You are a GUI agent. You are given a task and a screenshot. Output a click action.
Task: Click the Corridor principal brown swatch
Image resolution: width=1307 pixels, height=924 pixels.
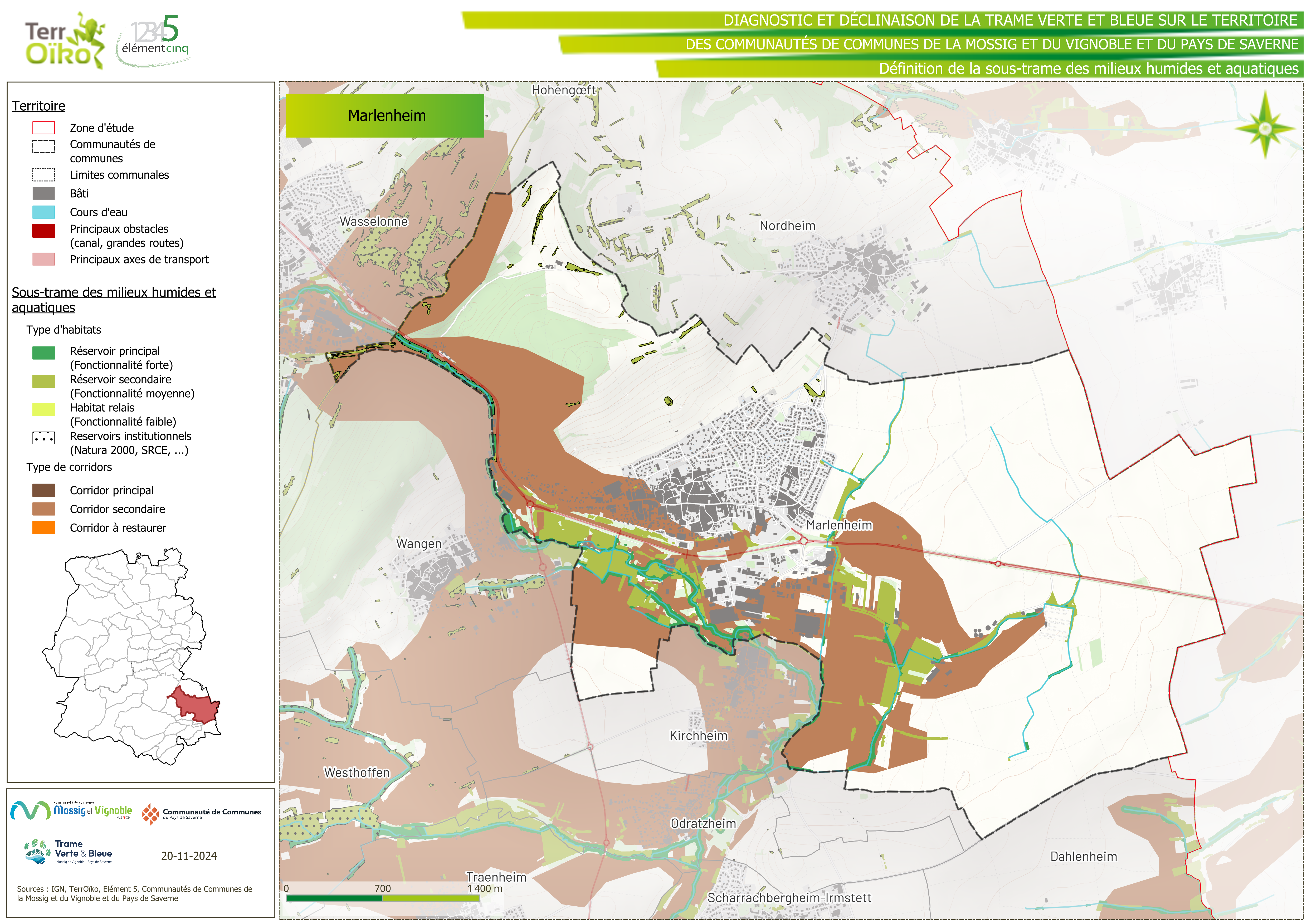44,490
